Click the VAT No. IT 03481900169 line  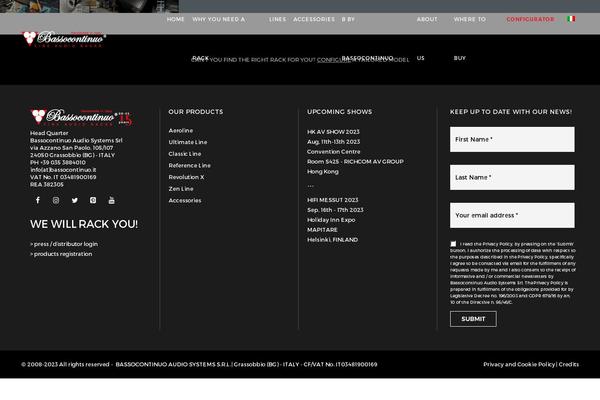(x=63, y=177)
